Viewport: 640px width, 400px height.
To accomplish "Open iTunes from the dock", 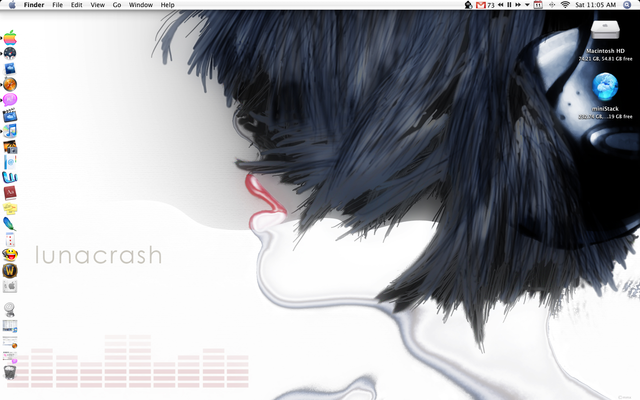I will coord(10,131).
